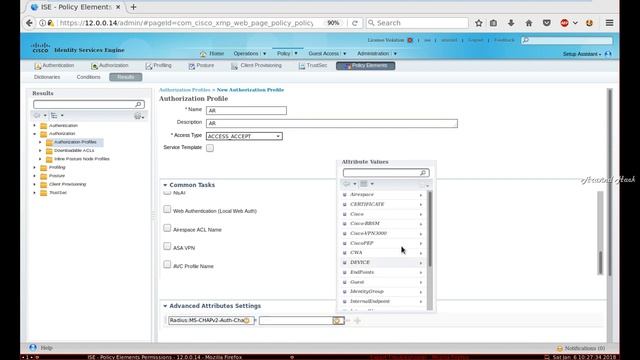Select Policy Elements tab
640x360 pixels.
tap(365, 66)
